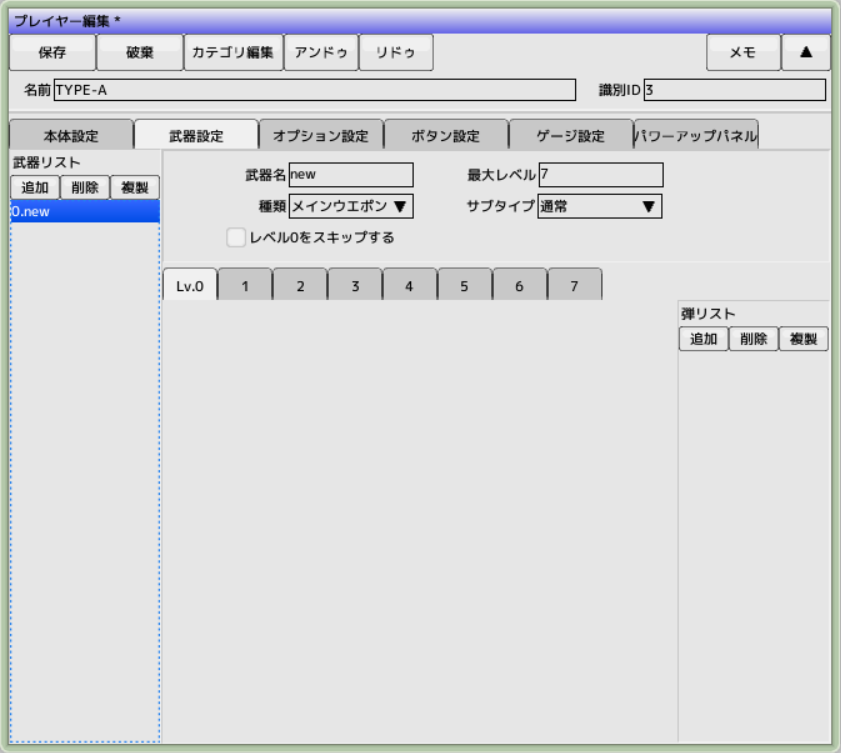Image resolution: width=841 pixels, height=753 pixels.
Task: Open the メモ memo button
Action: point(742,53)
